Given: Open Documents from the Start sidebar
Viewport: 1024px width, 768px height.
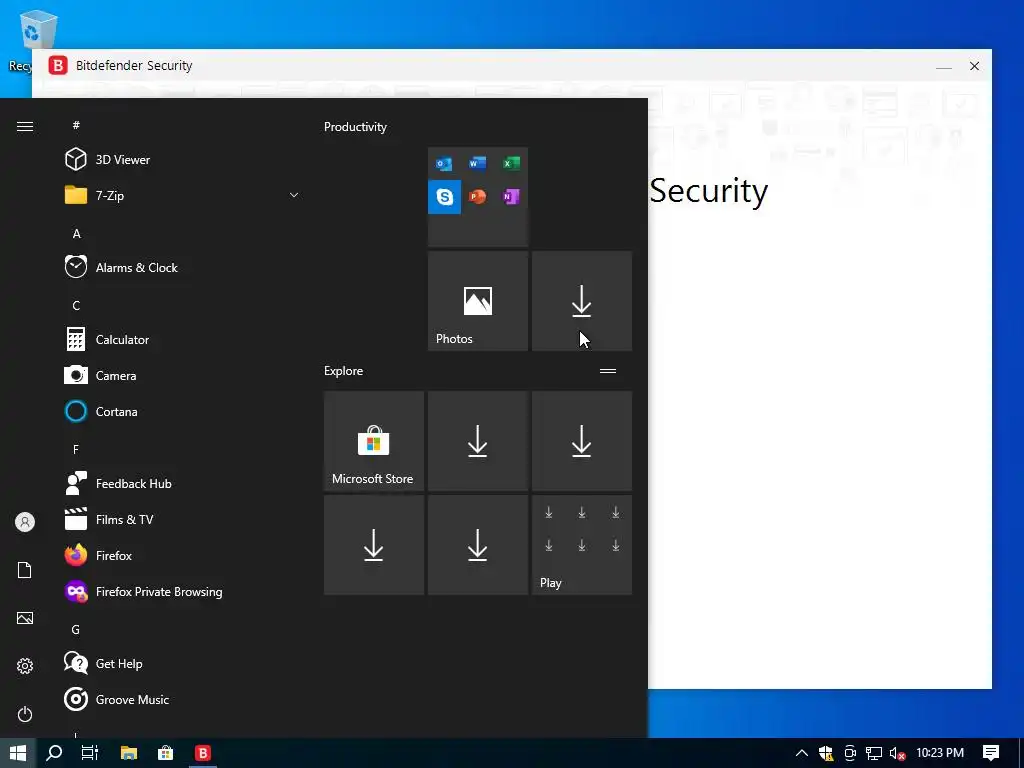Looking at the screenshot, I should 25,570.
